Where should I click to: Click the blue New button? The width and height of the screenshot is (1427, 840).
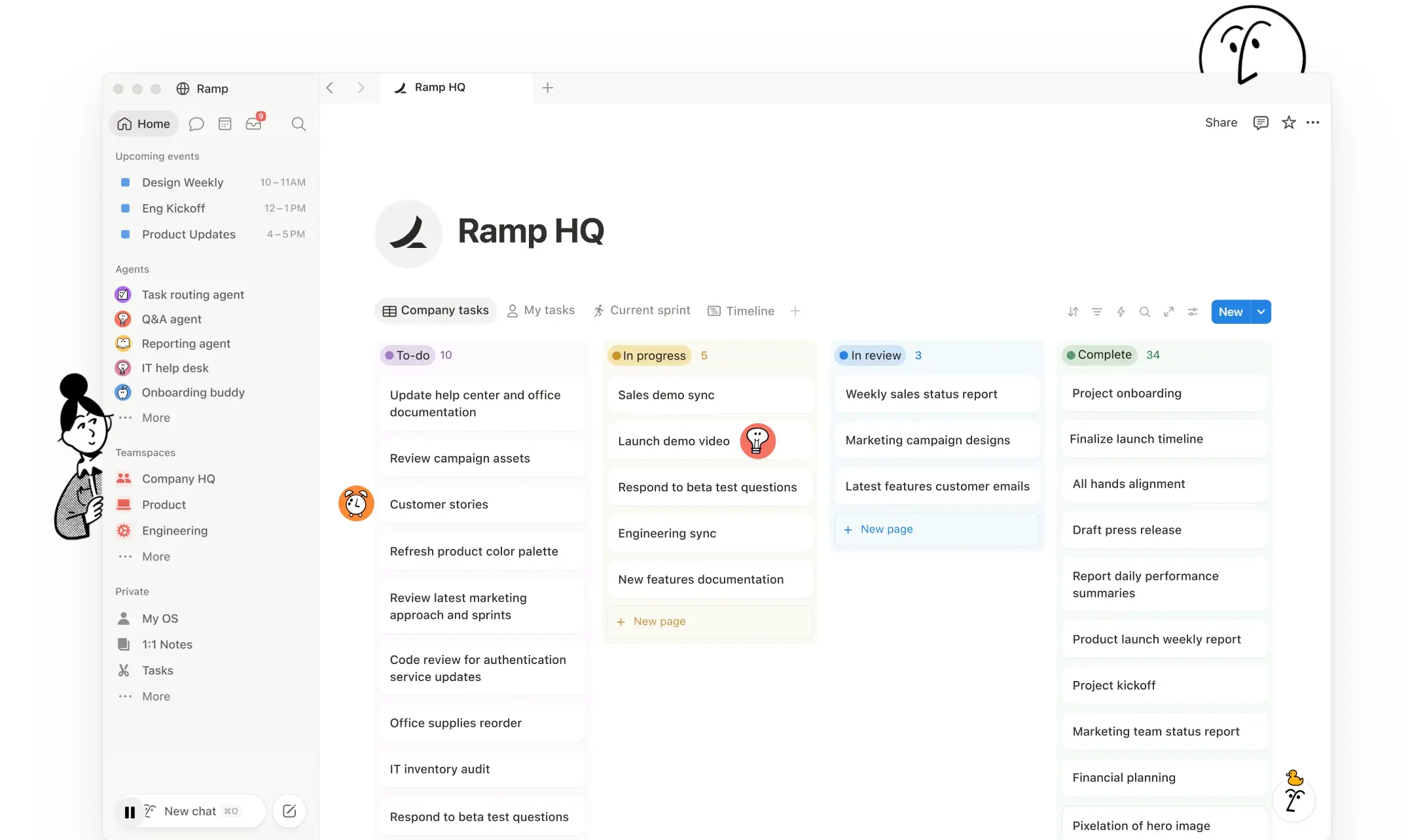point(1231,312)
